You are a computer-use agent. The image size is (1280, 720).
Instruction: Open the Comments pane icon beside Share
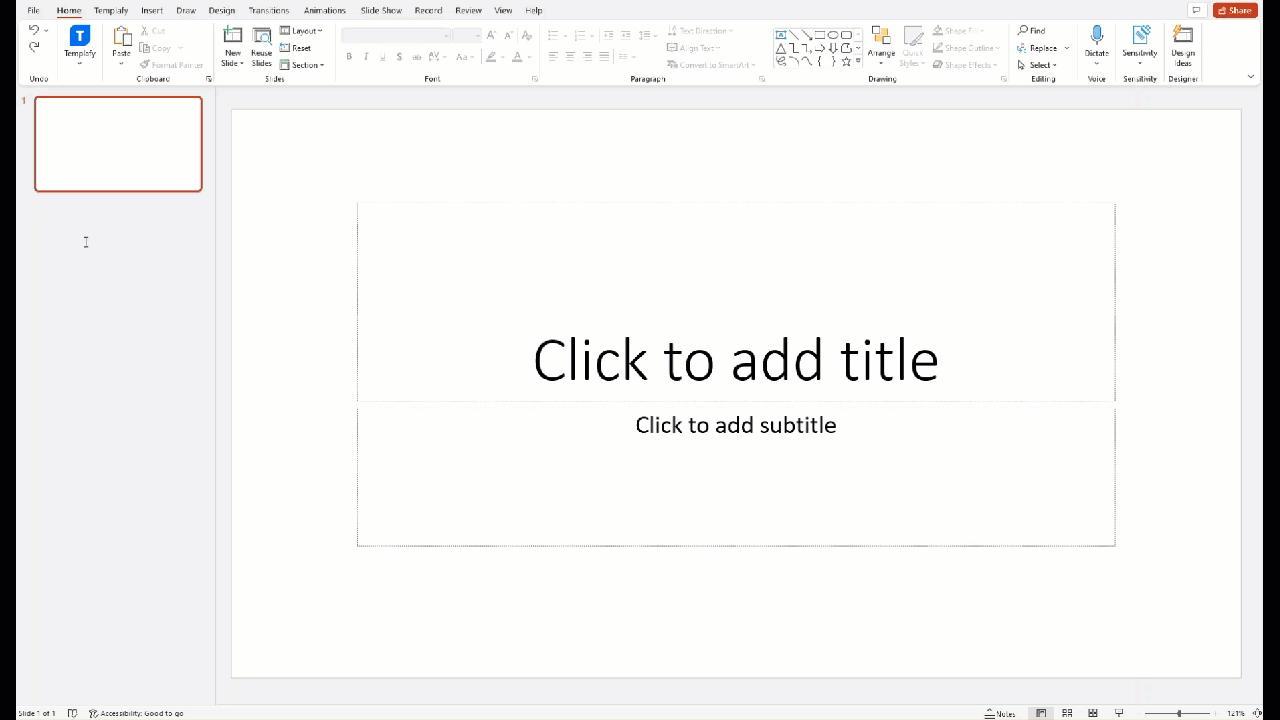pos(1196,10)
